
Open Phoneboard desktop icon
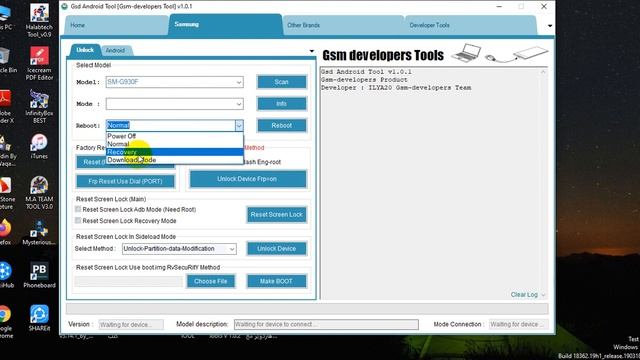39,276
